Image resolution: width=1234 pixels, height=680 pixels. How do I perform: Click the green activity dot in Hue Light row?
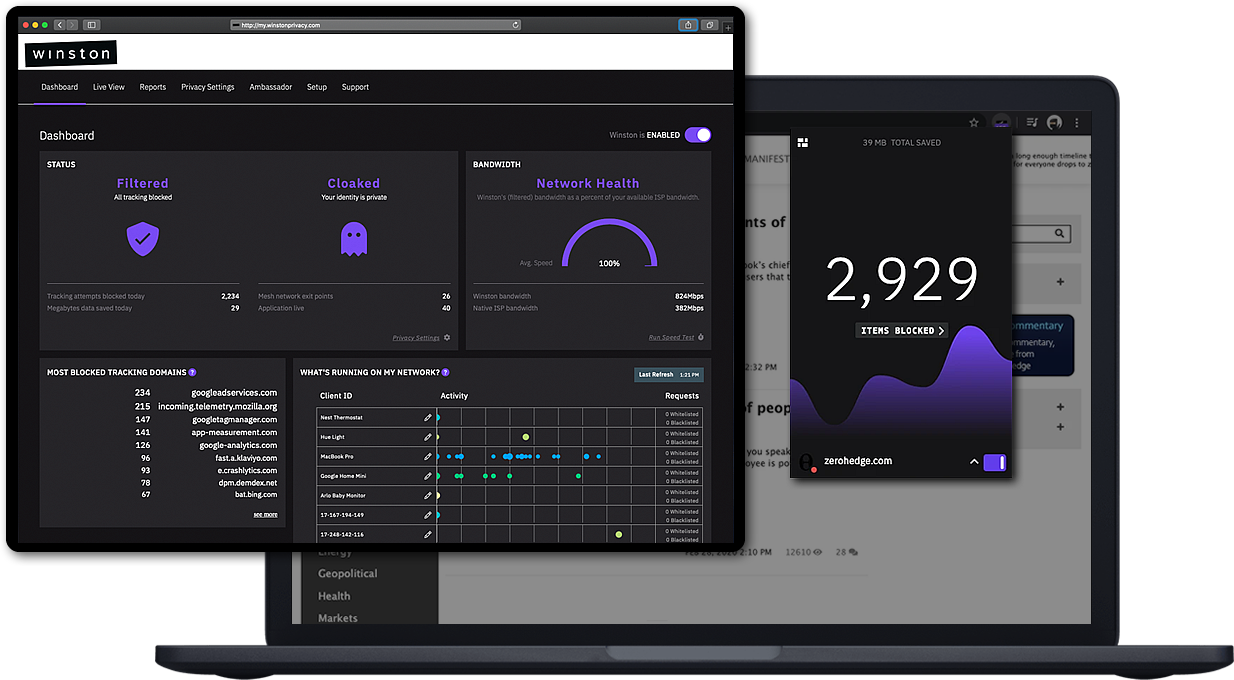(526, 437)
